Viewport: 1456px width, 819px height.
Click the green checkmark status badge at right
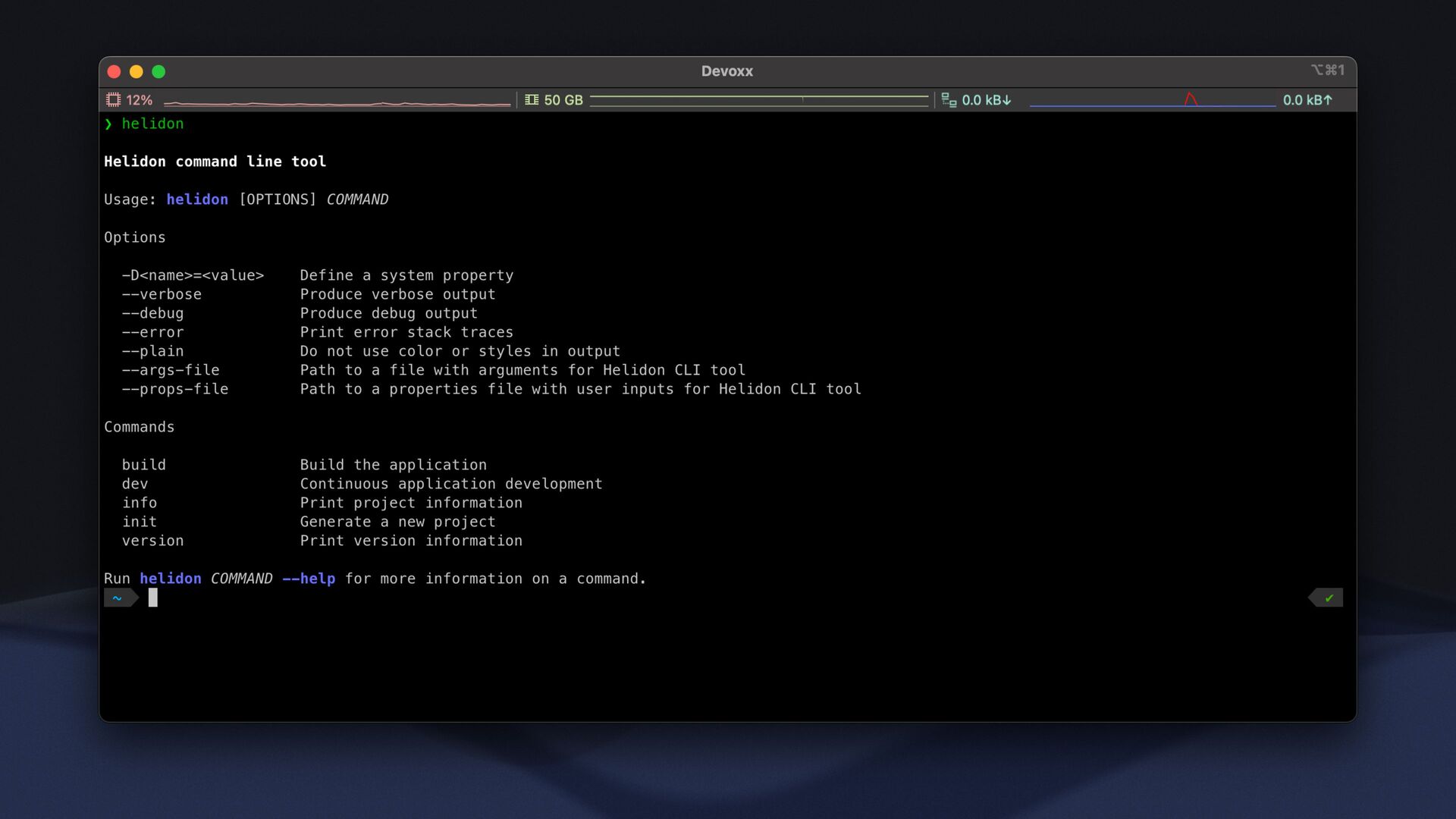(x=1328, y=598)
